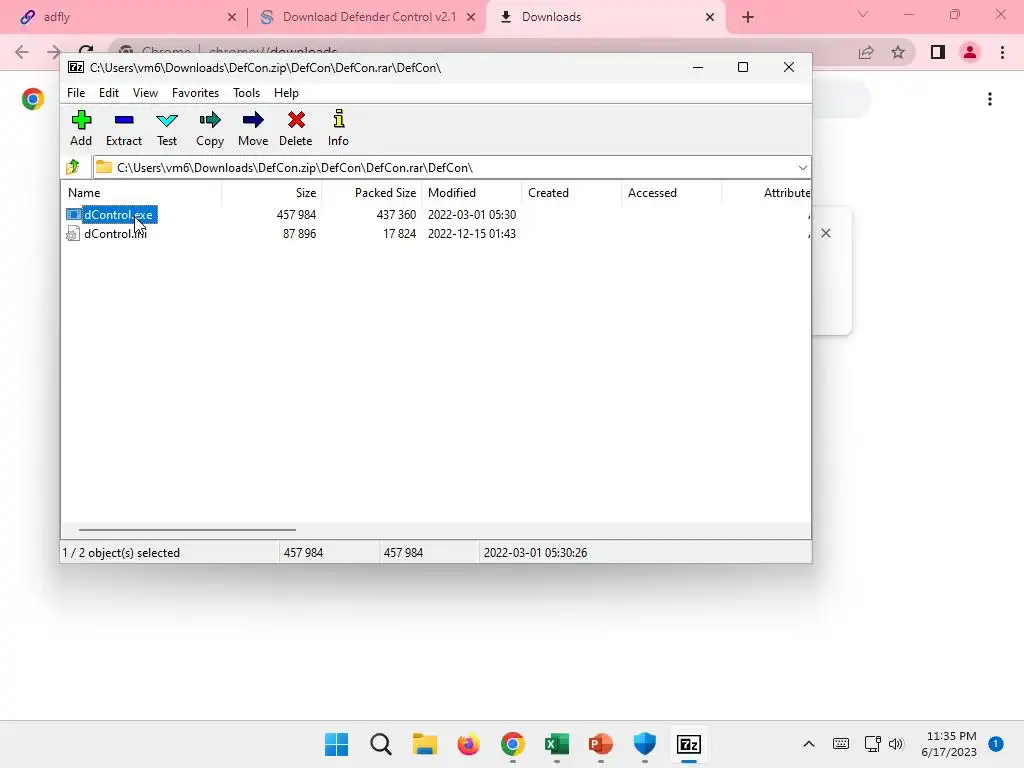Click the Add toolbar icon

coord(81,120)
